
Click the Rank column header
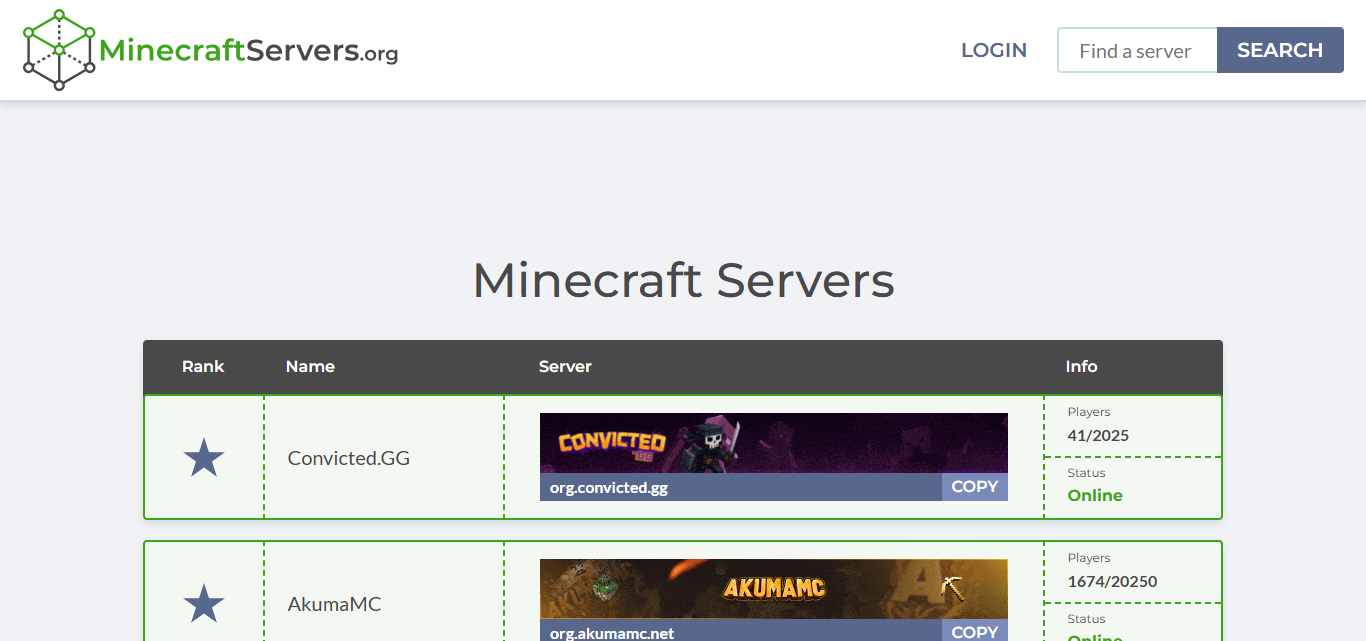[x=203, y=366]
